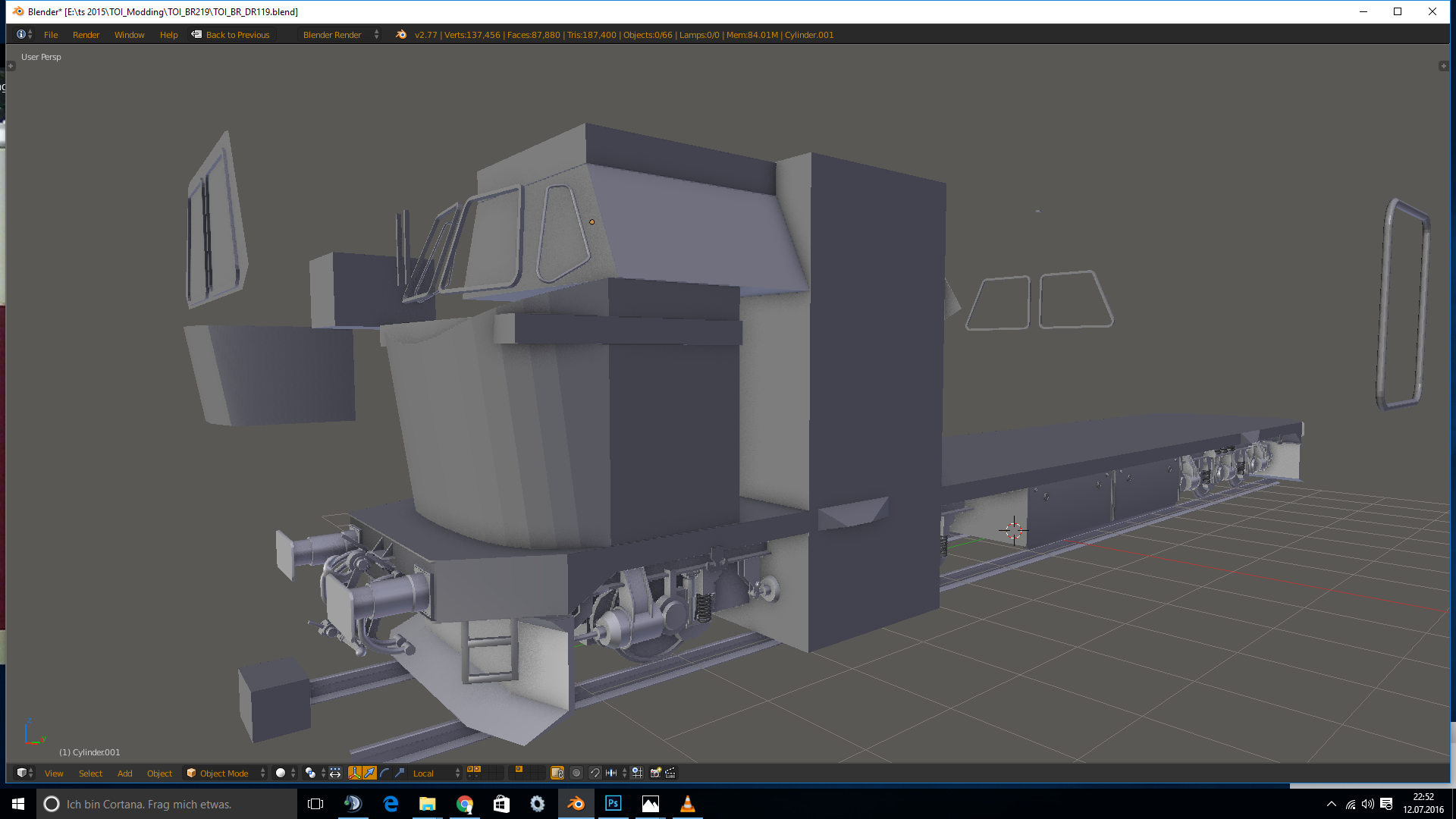Click OpenGL render image camera icon
The height and width of the screenshot is (819, 1456).
(x=655, y=773)
